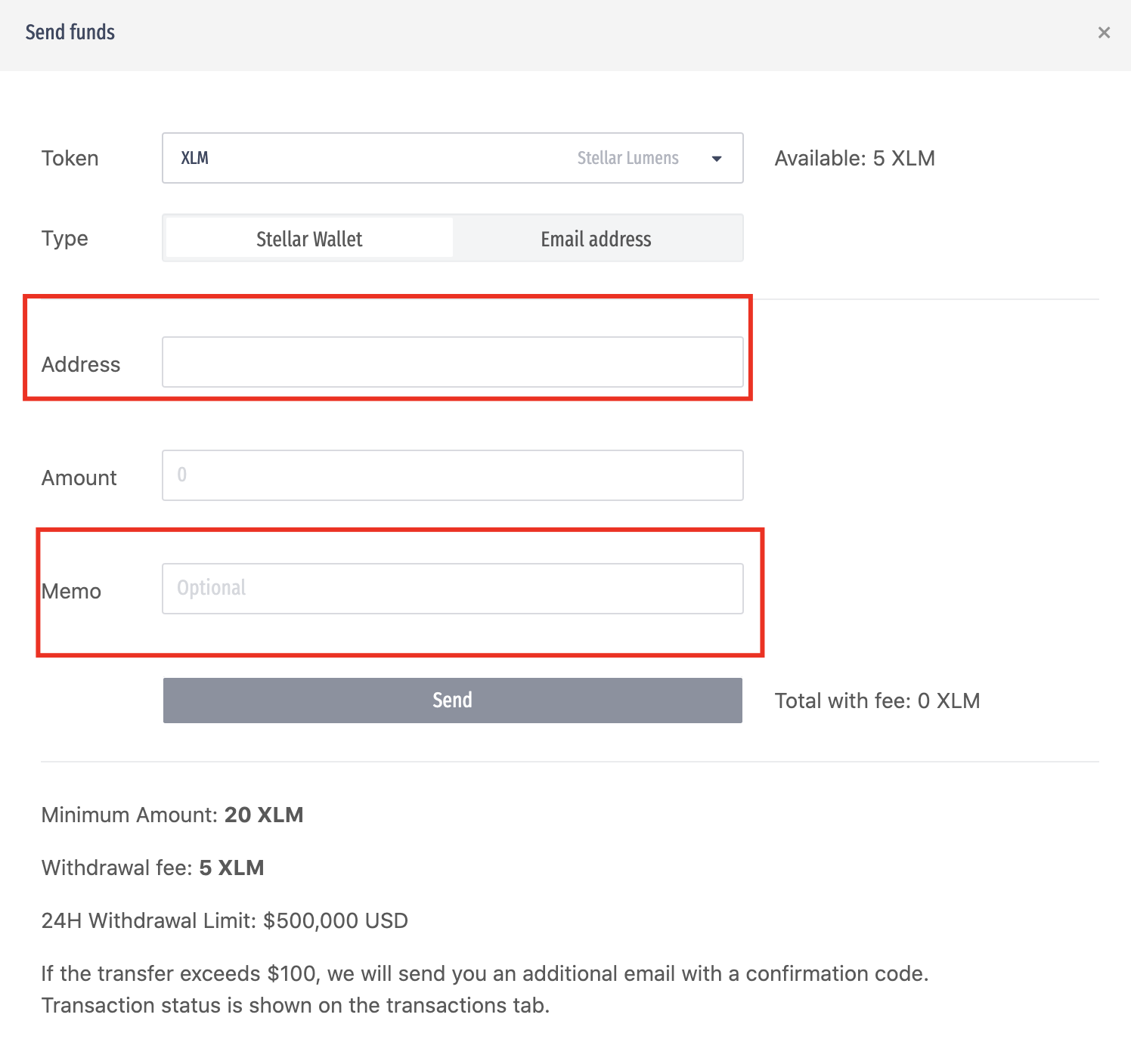Click the Address field label
The width and height of the screenshot is (1131, 1064).
pyautogui.click(x=81, y=365)
